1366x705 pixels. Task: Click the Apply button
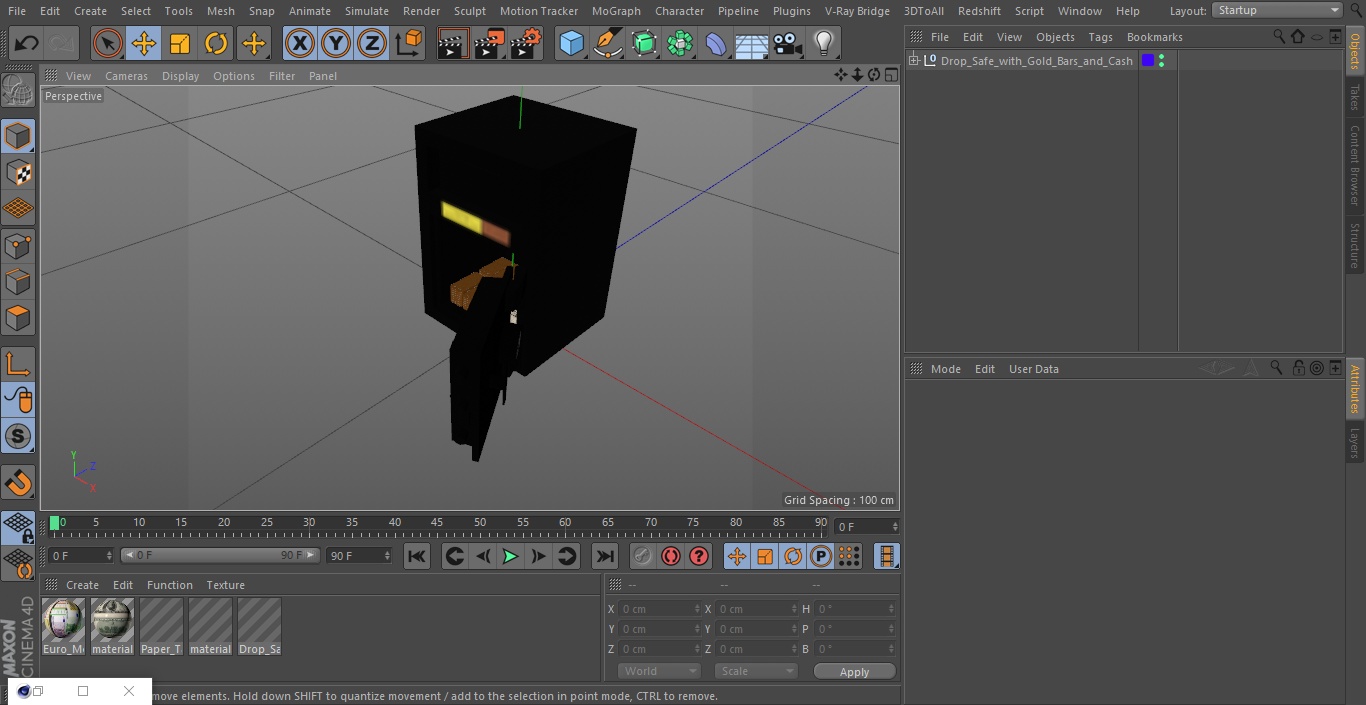(854, 672)
